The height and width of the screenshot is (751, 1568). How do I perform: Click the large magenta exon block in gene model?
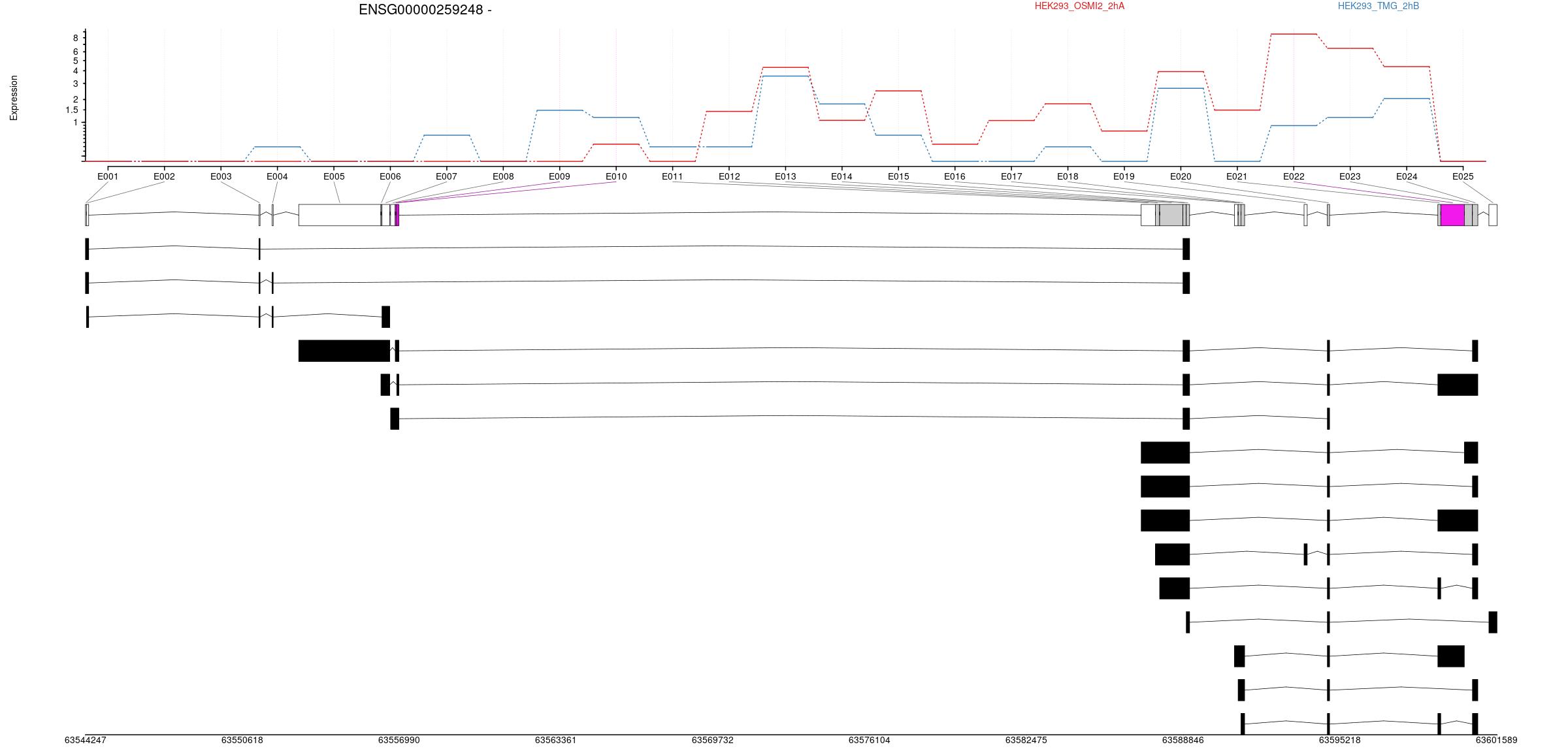[x=1452, y=215]
